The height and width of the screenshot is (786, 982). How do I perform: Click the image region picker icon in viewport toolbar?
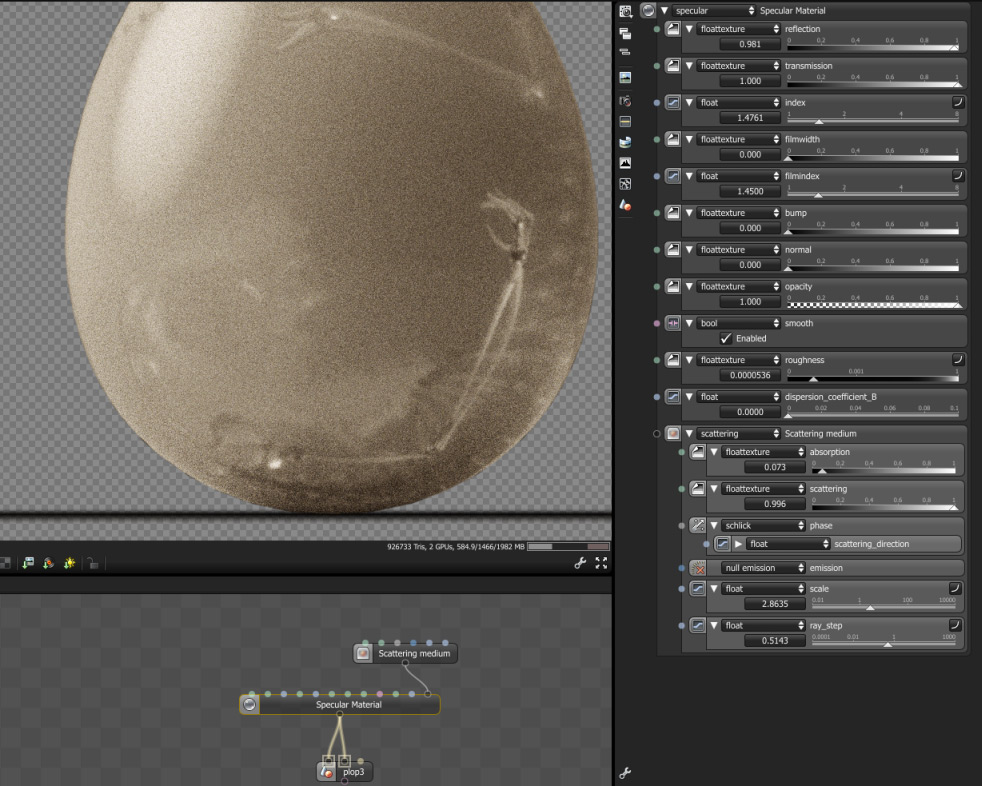(x=28, y=563)
